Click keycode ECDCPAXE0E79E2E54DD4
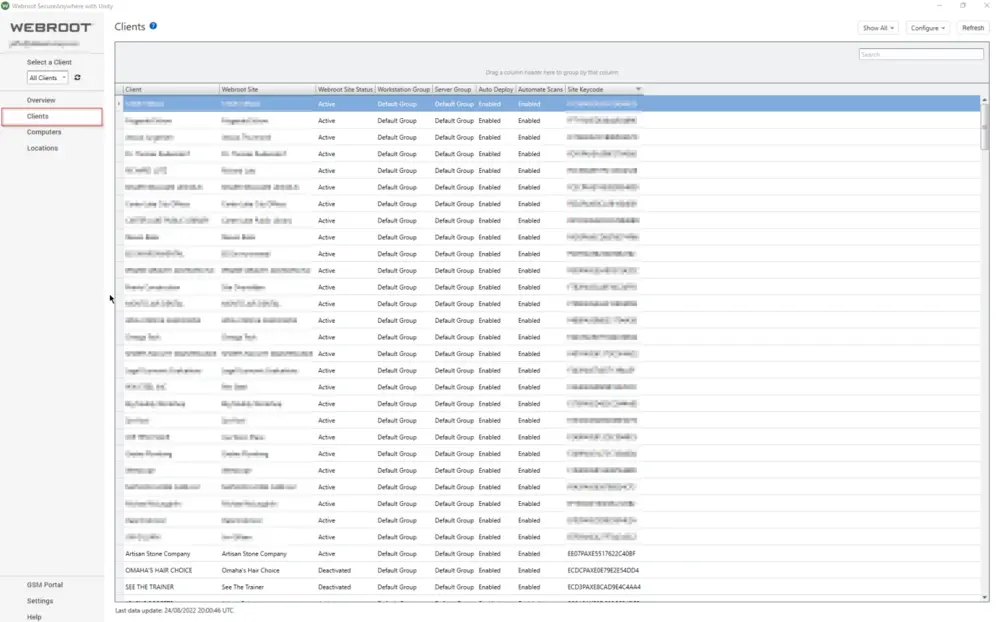 coord(603,570)
